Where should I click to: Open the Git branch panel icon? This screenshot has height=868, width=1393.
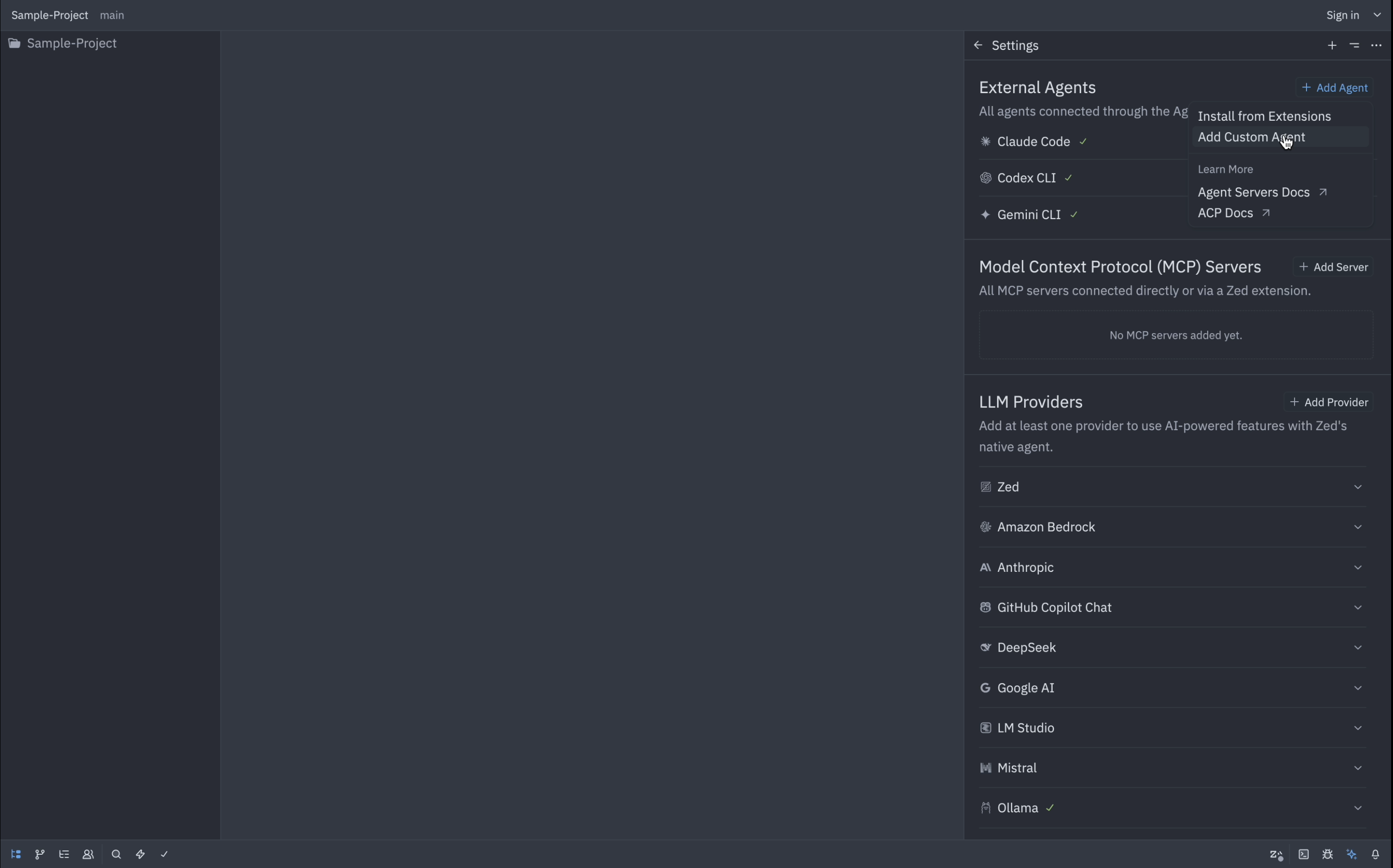pyautogui.click(x=39, y=855)
